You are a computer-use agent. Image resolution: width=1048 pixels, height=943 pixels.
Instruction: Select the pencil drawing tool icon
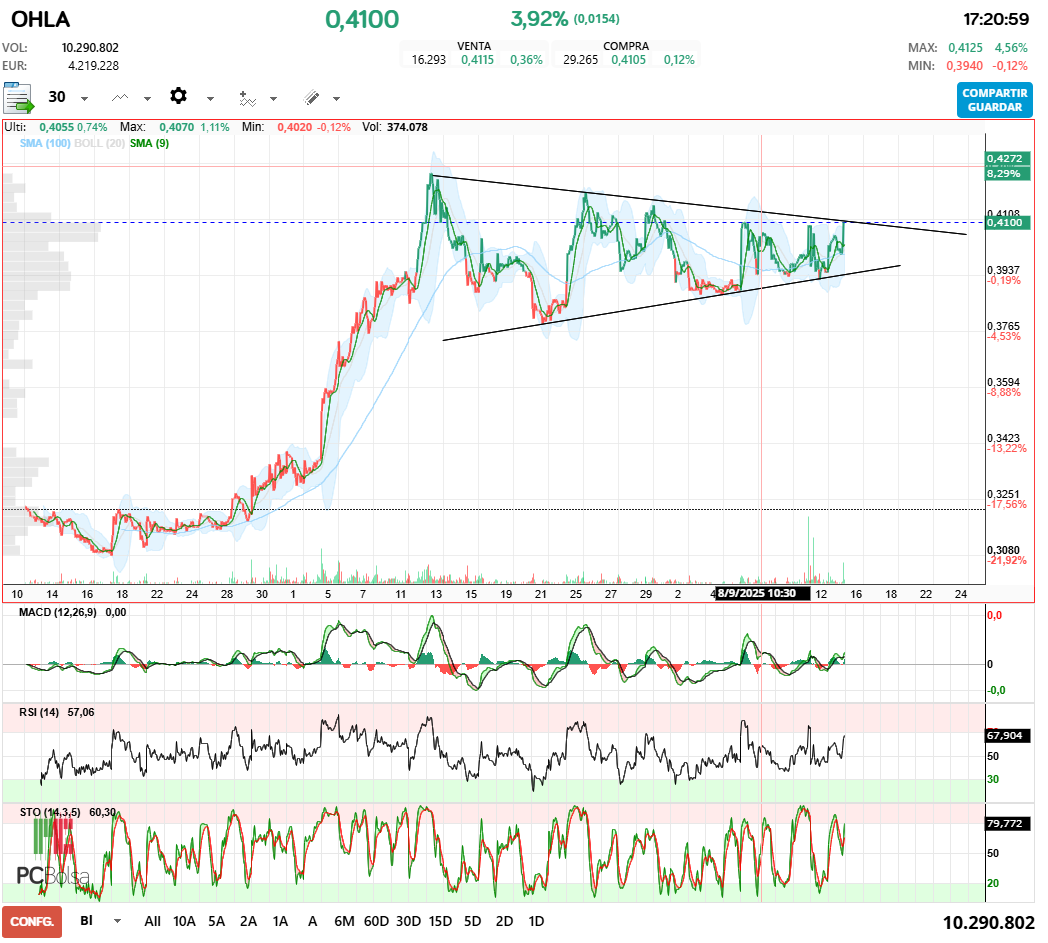[x=311, y=98]
